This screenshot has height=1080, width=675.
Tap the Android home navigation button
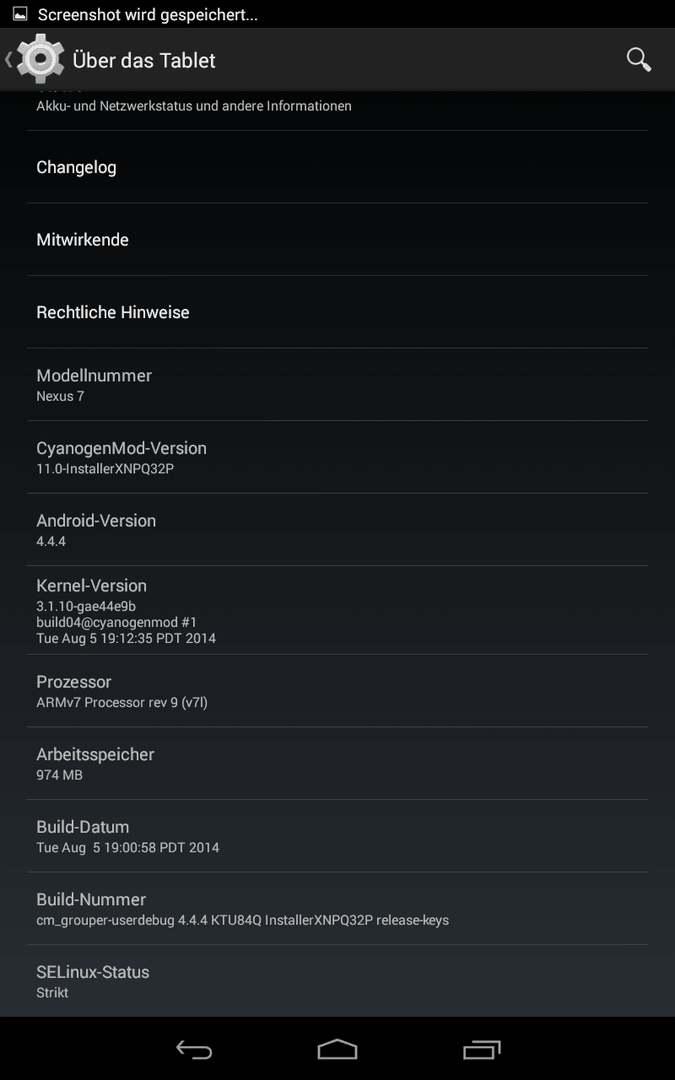338,1049
